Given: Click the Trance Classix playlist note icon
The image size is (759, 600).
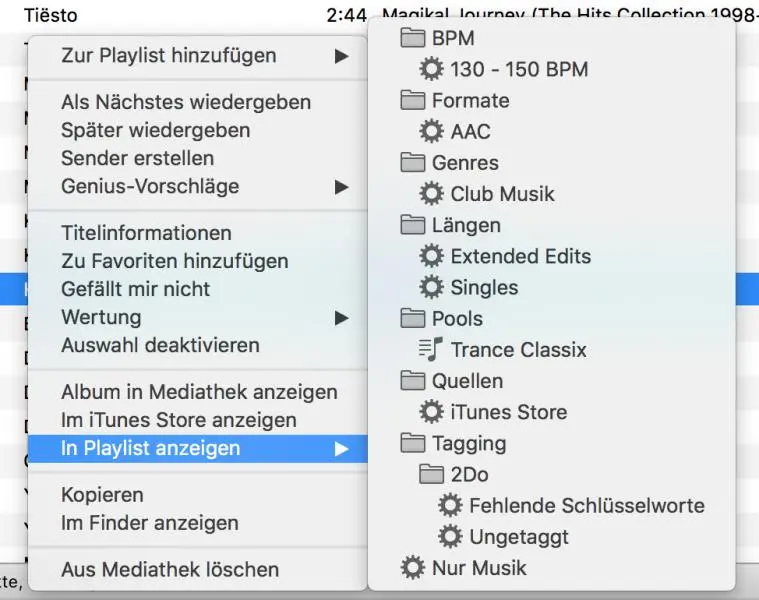Looking at the screenshot, I should tap(431, 349).
